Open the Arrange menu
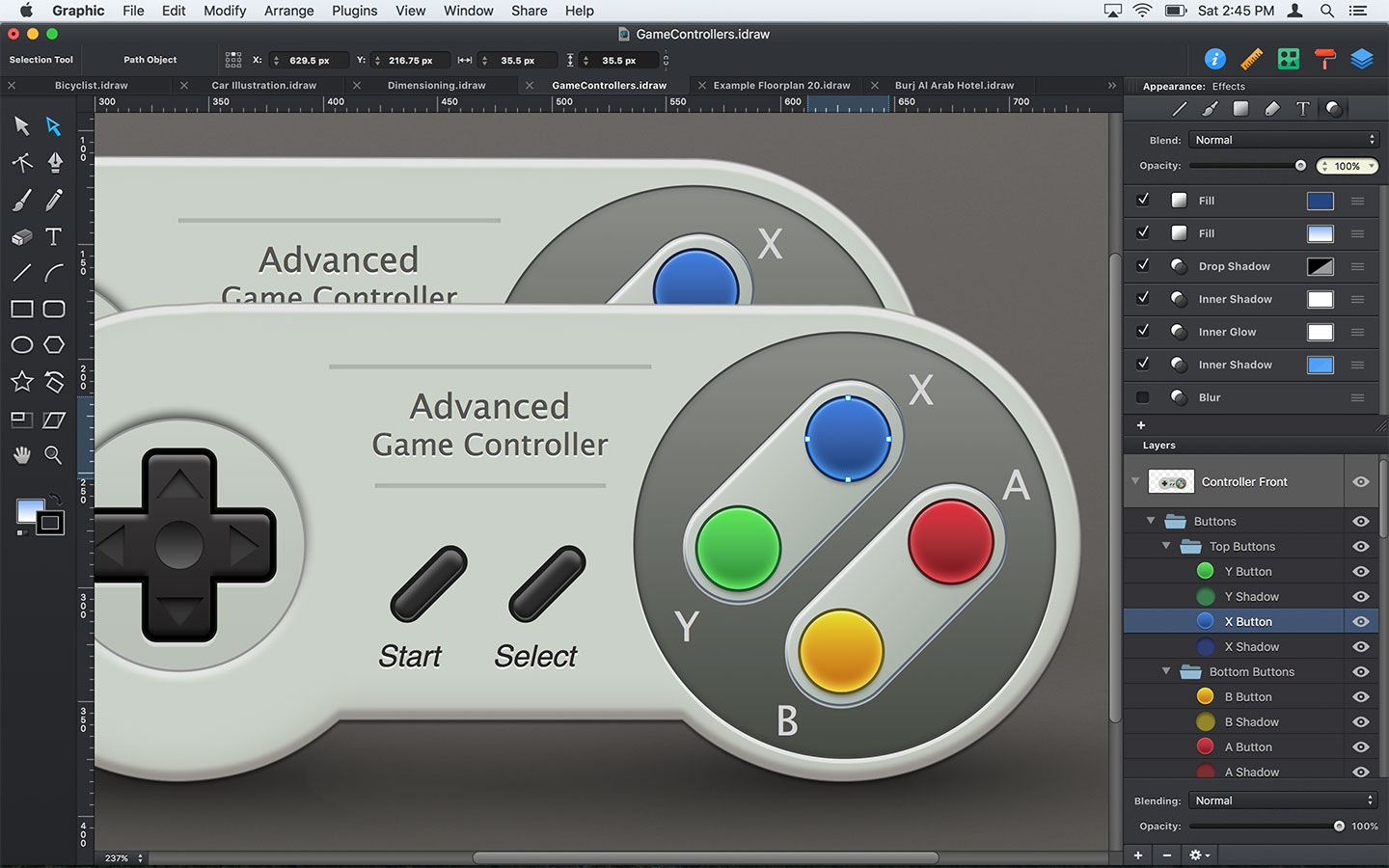The image size is (1389, 868). pyautogui.click(x=288, y=11)
